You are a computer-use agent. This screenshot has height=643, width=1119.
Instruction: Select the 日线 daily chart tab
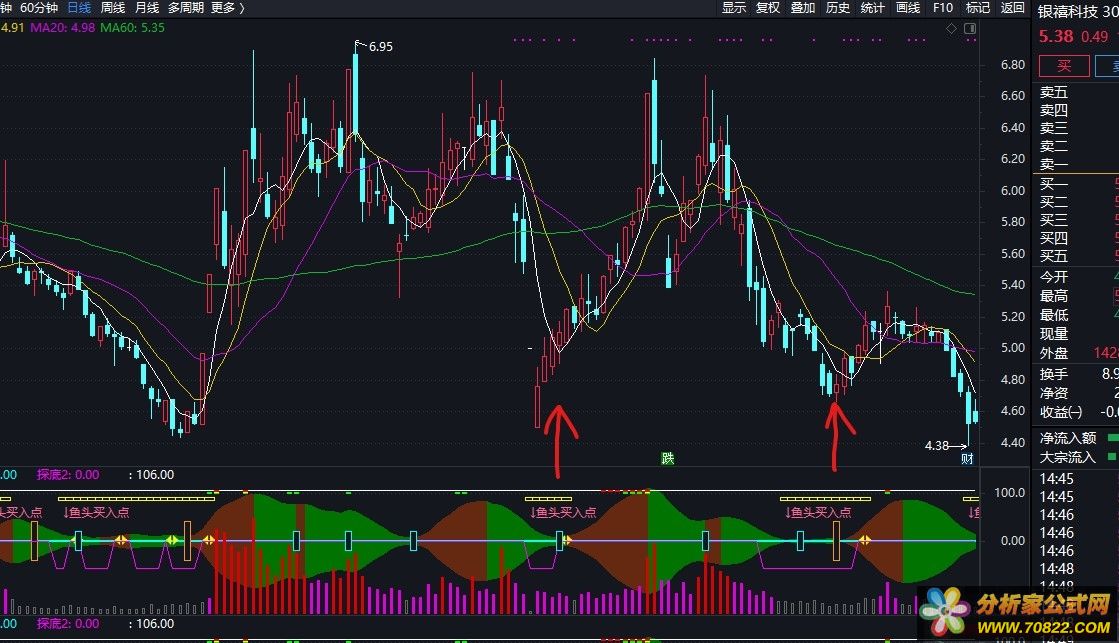79,8
